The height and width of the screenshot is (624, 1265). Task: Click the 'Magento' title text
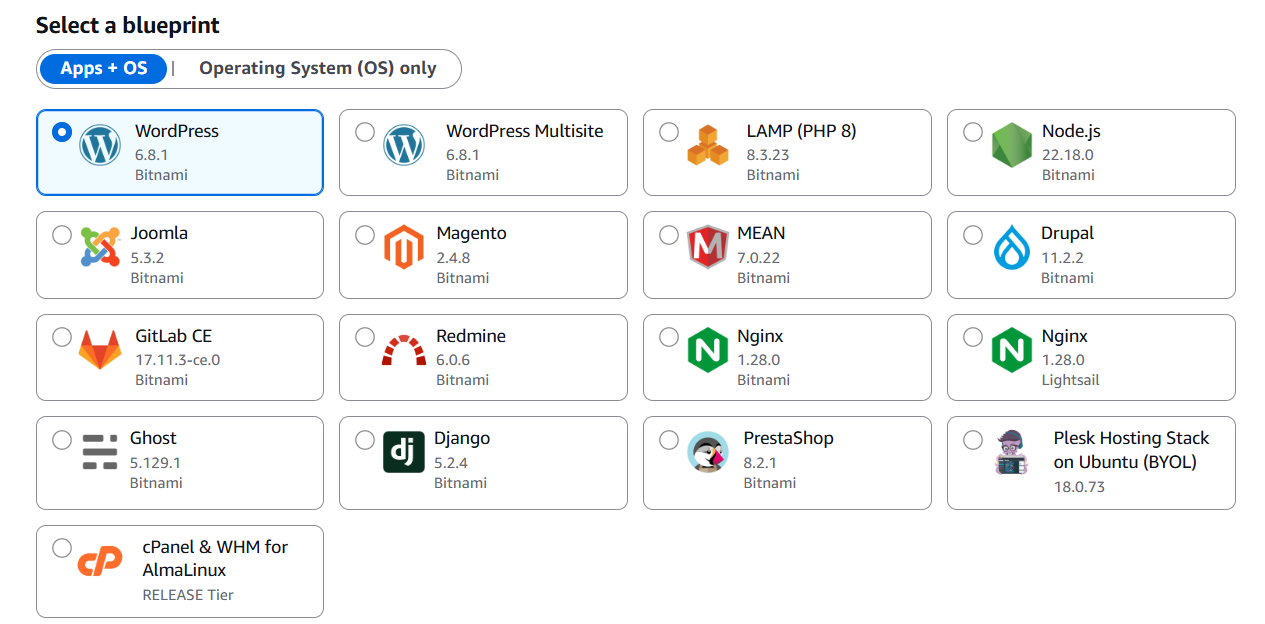(x=471, y=233)
